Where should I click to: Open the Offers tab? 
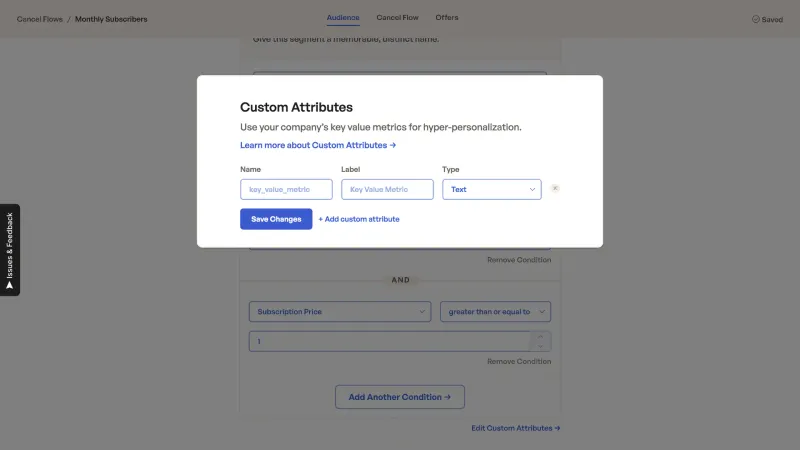[x=447, y=17]
